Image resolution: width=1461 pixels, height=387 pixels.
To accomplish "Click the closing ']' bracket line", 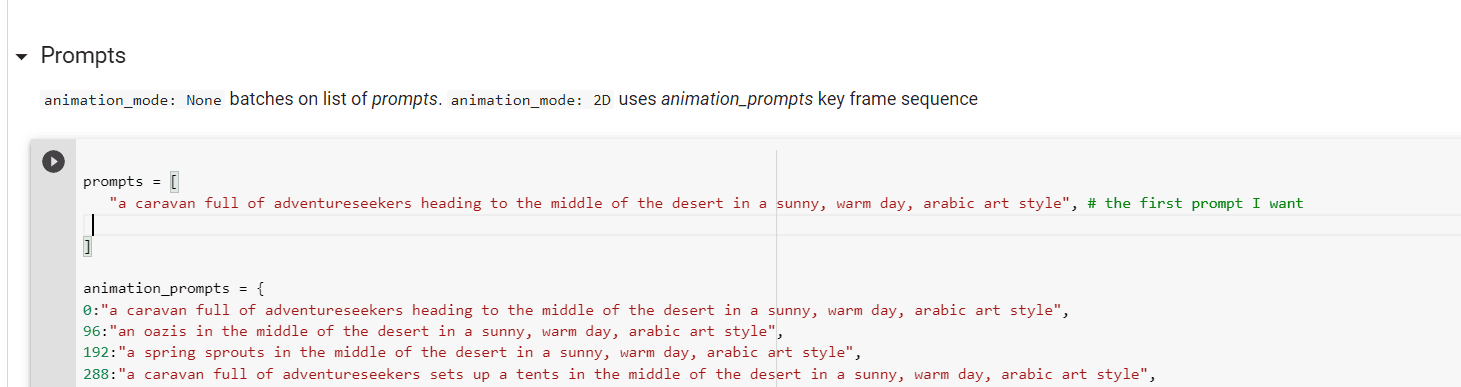I will (x=87, y=245).
